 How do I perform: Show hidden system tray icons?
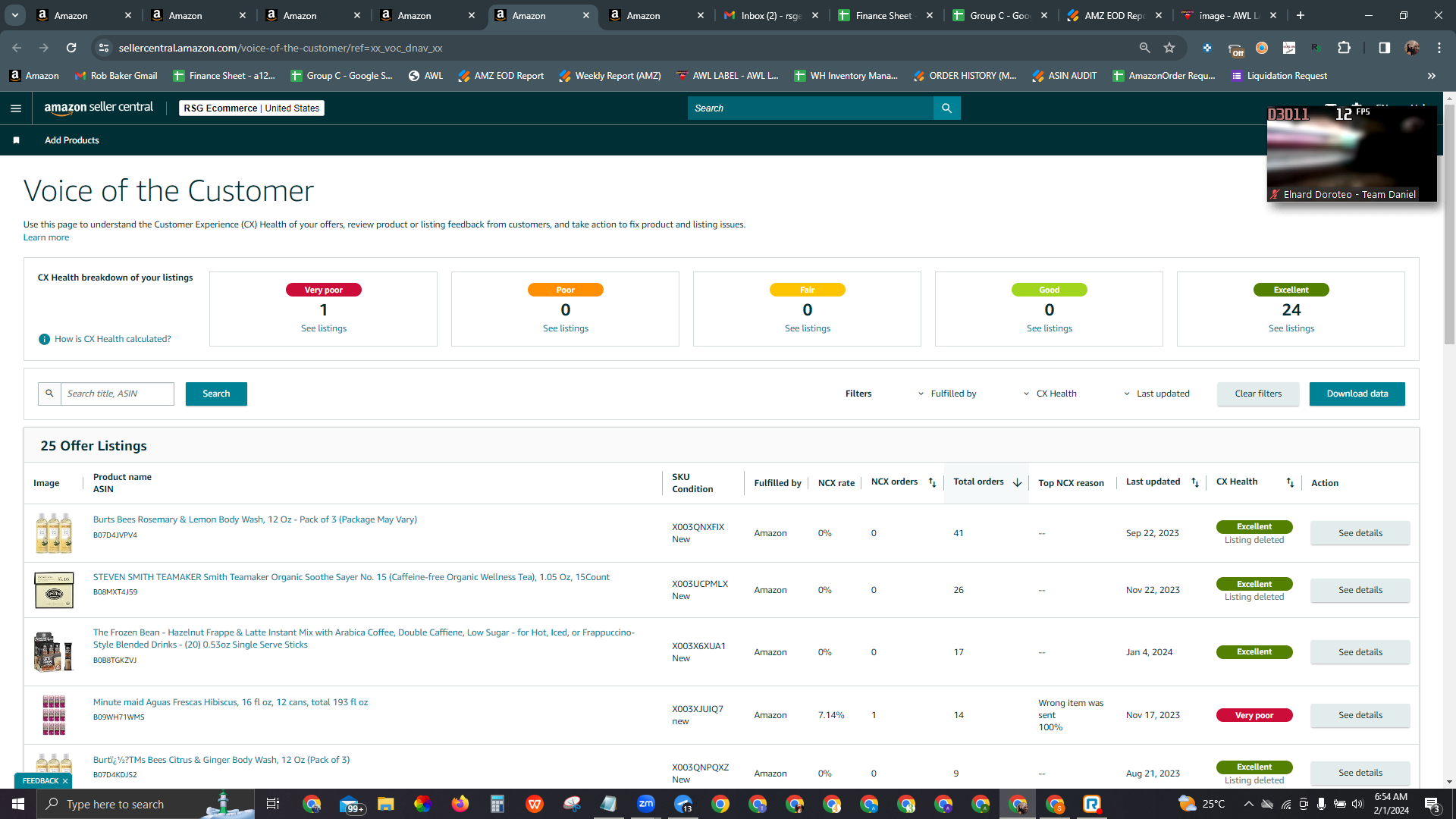[x=1248, y=804]
